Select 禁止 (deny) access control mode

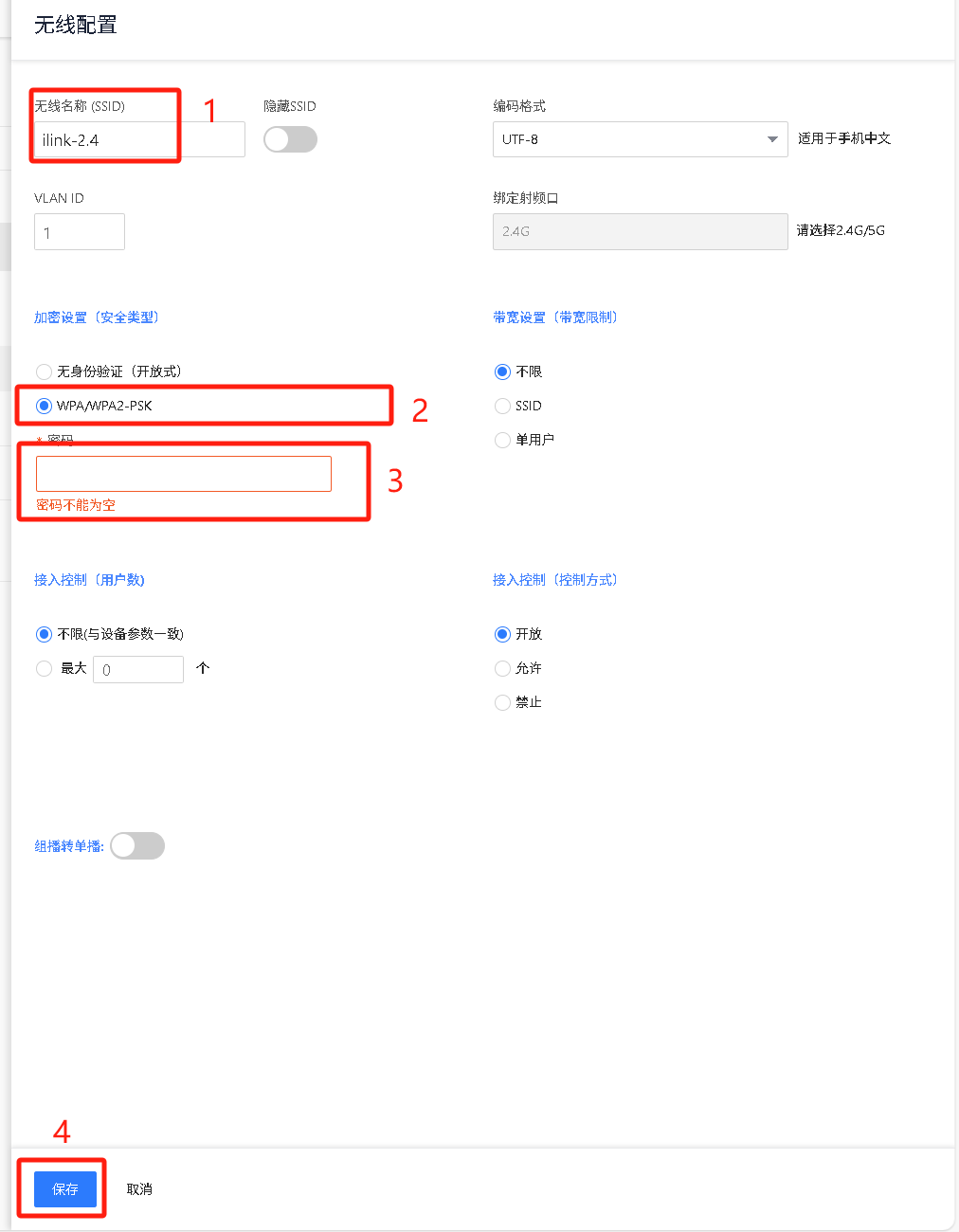click(503, 702)
